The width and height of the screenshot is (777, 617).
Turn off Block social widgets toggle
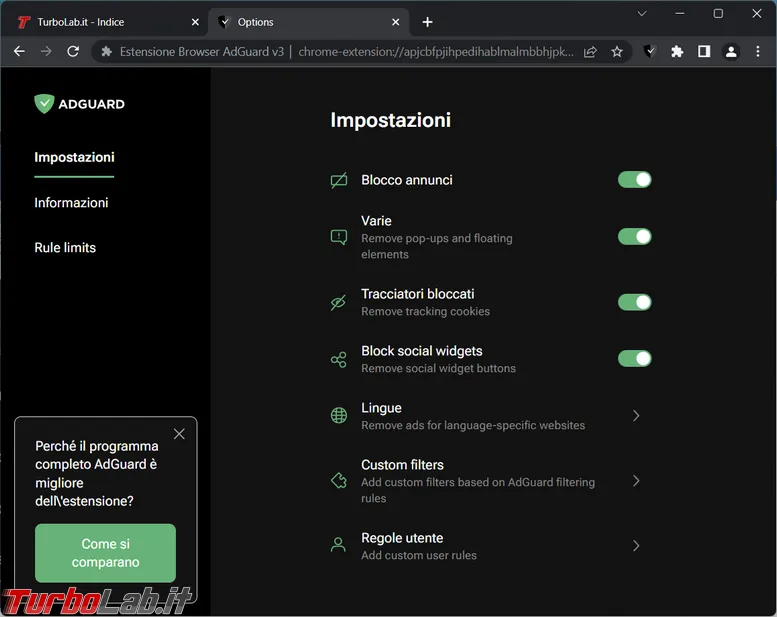634,358
